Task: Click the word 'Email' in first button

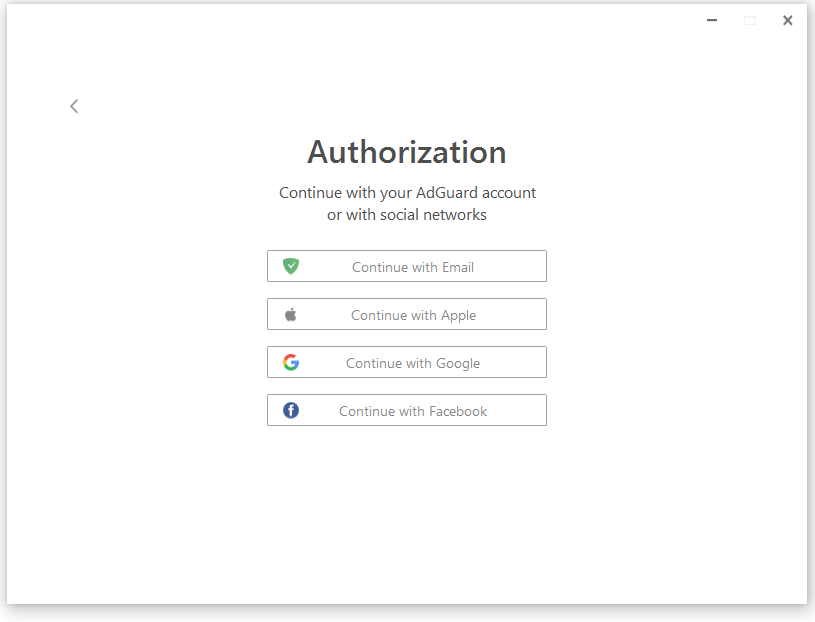Action: pos(458,267)
